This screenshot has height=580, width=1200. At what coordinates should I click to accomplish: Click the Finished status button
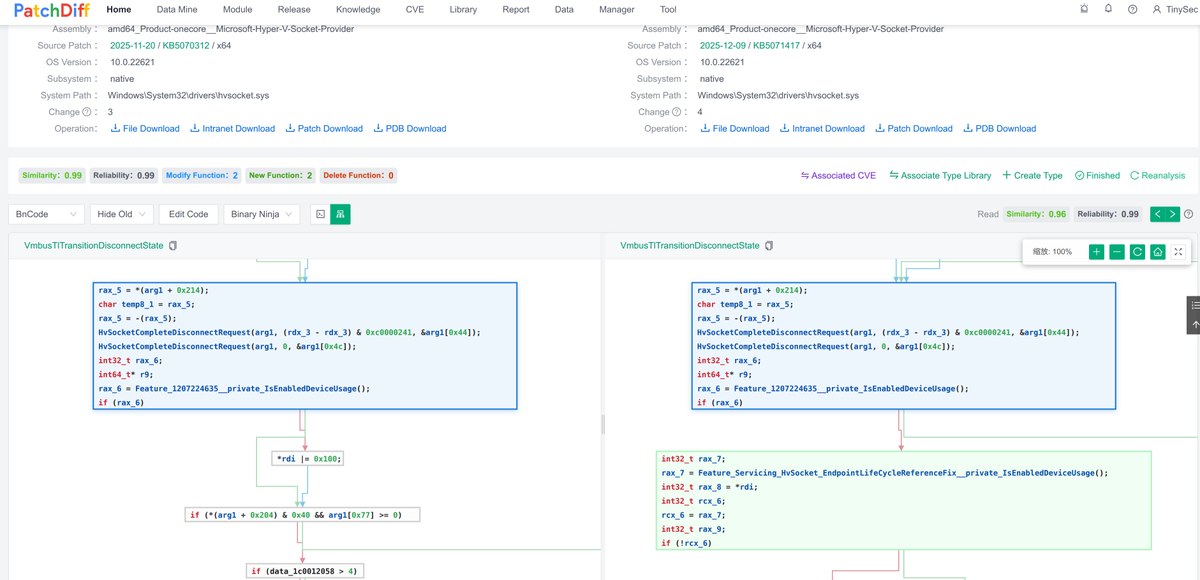(1097, 175)
